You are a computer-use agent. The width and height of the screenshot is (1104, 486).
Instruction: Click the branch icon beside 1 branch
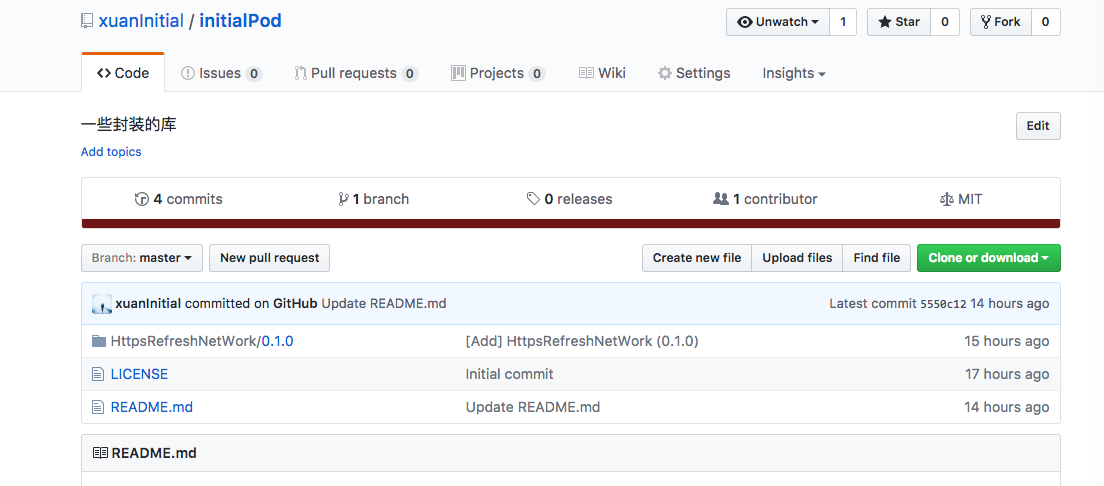tap(344, 199)
